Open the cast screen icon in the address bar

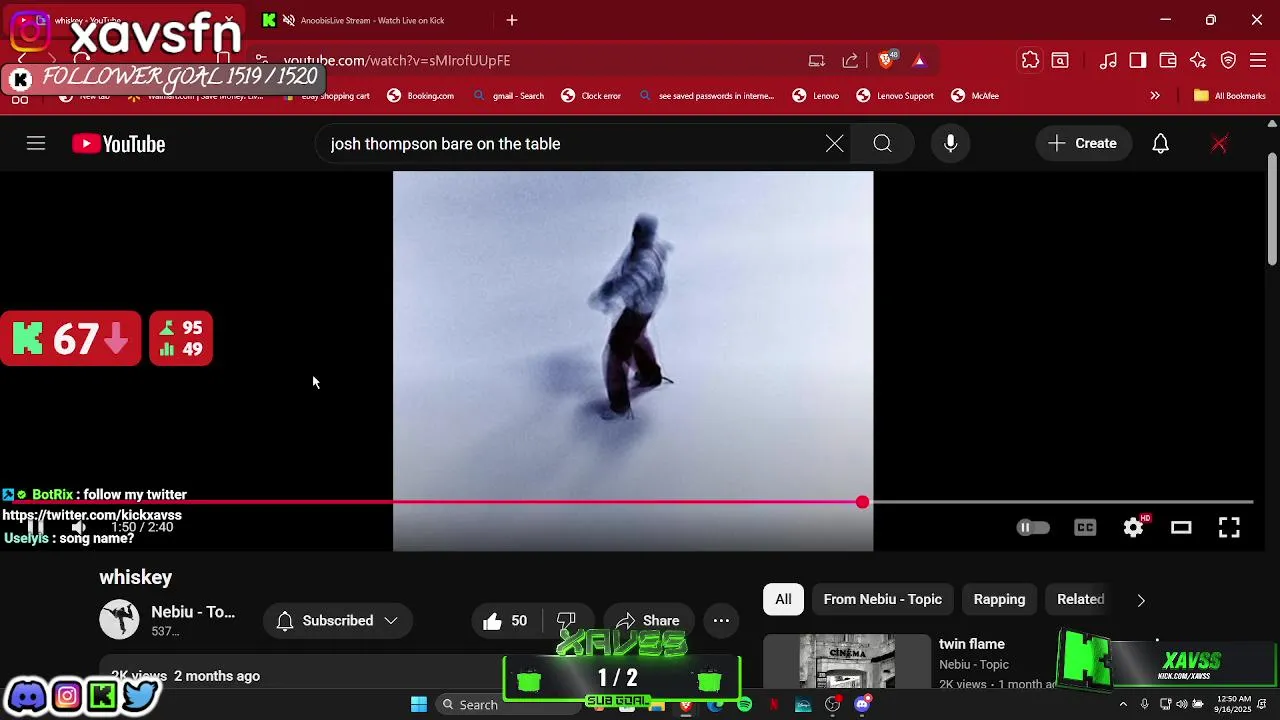817,60
